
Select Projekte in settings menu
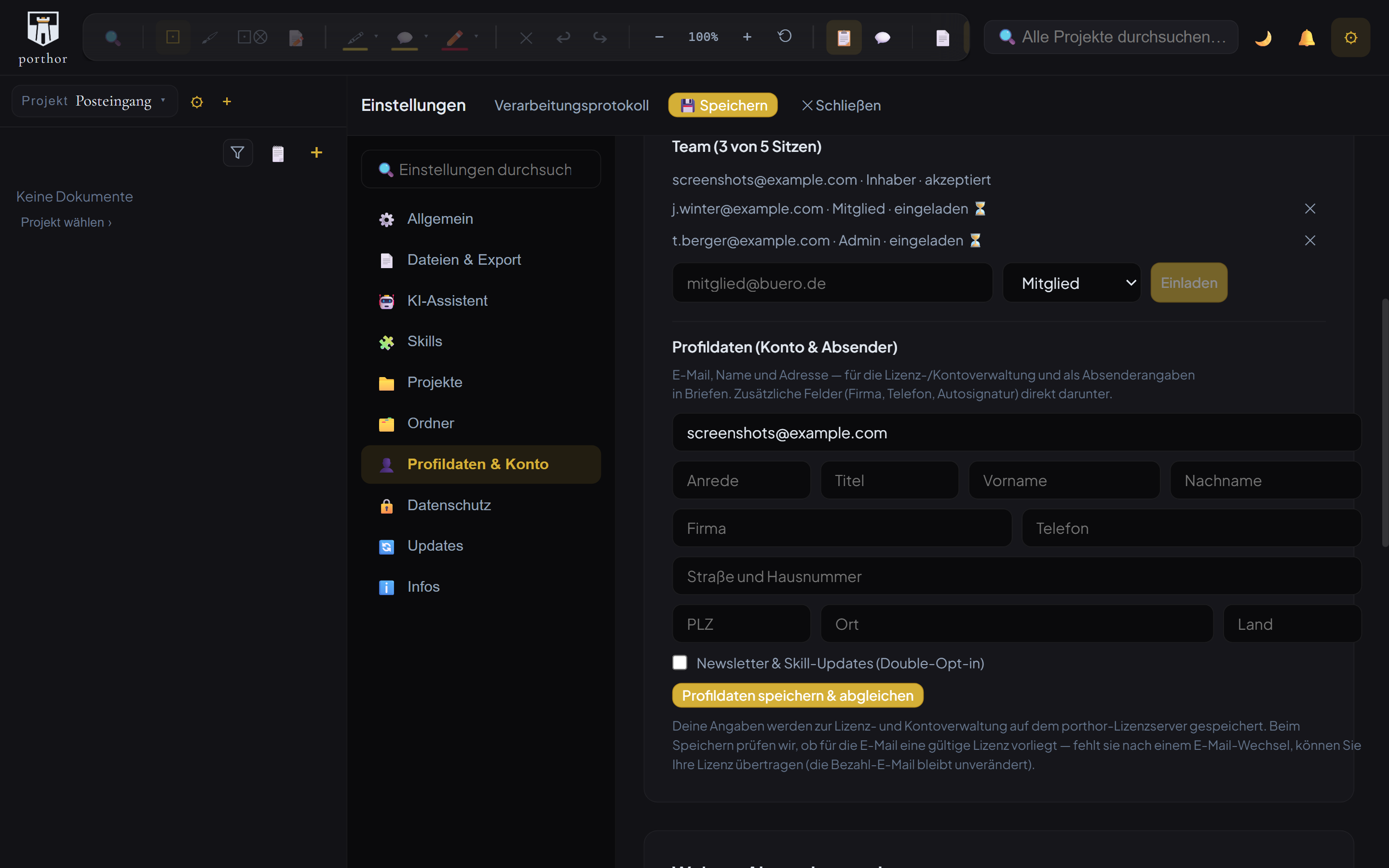point(481,382)
